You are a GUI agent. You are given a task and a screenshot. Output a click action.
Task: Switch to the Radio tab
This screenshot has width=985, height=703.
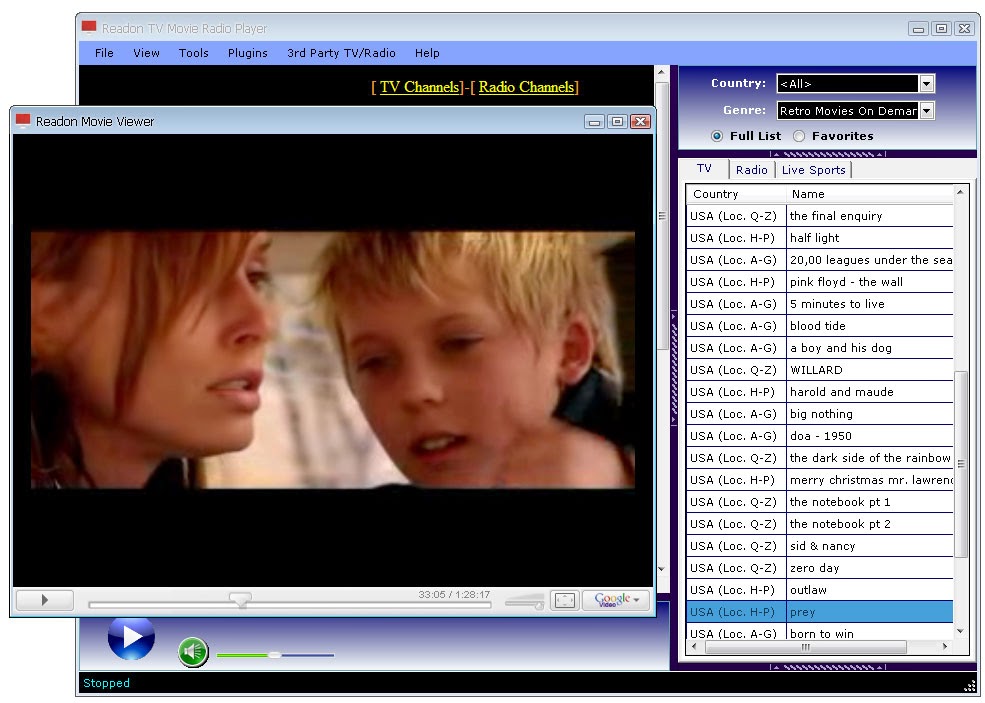tap(751, 170)
